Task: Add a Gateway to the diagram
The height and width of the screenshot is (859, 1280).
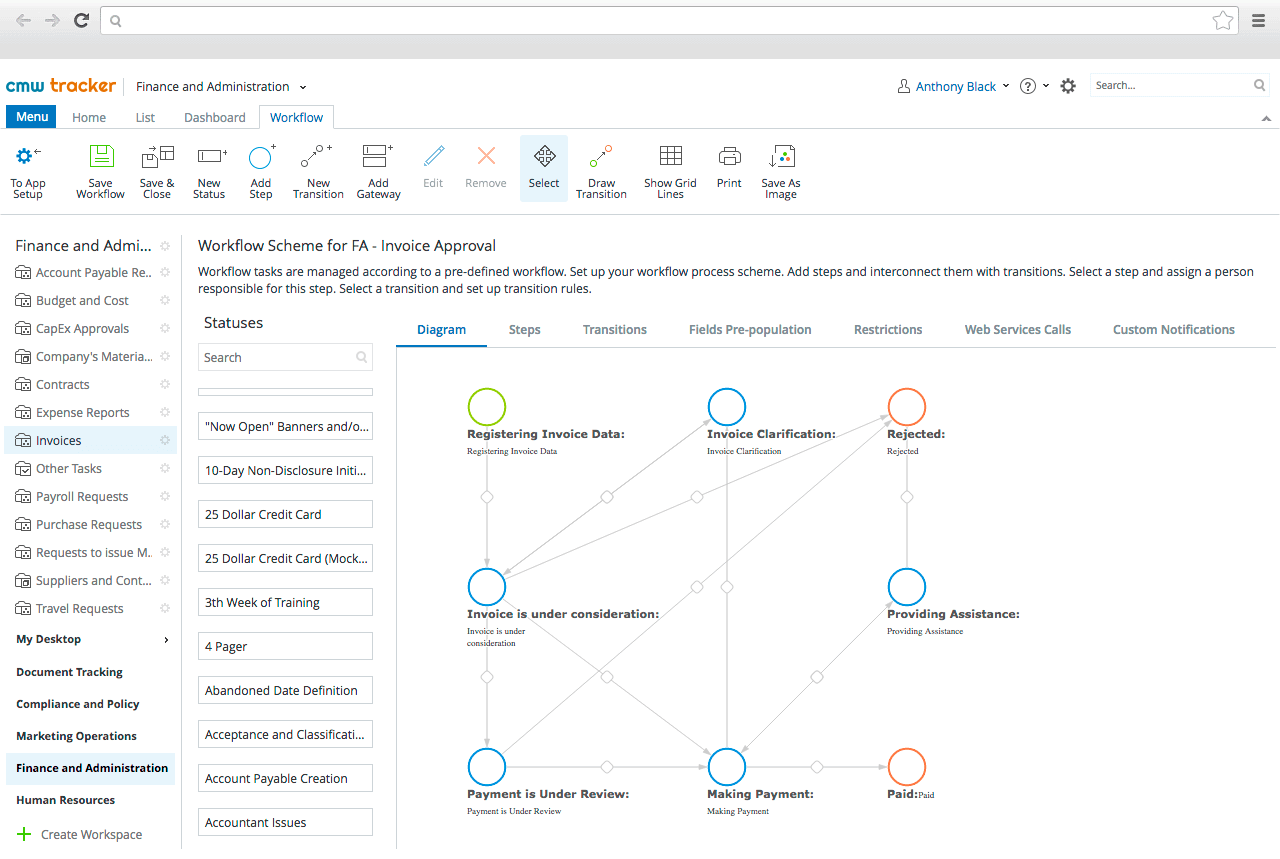Action: click(x=377, y=170)
